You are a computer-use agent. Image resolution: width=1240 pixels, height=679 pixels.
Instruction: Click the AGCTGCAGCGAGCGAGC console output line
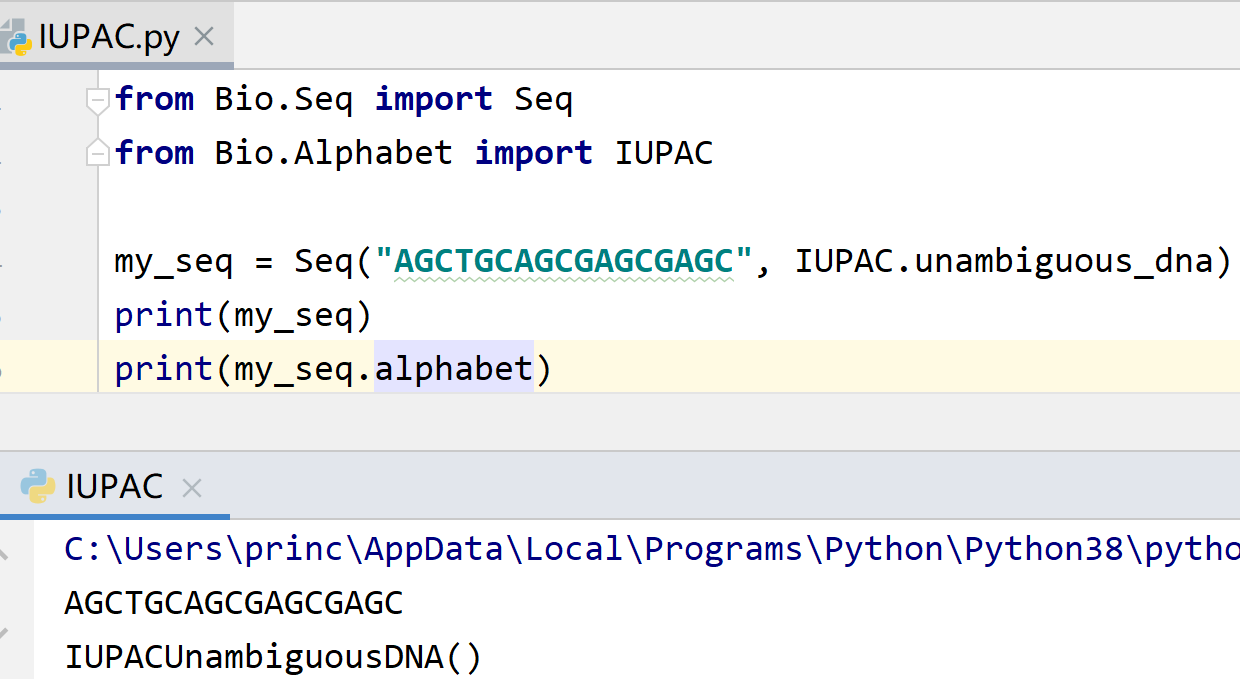click(233, 603)
